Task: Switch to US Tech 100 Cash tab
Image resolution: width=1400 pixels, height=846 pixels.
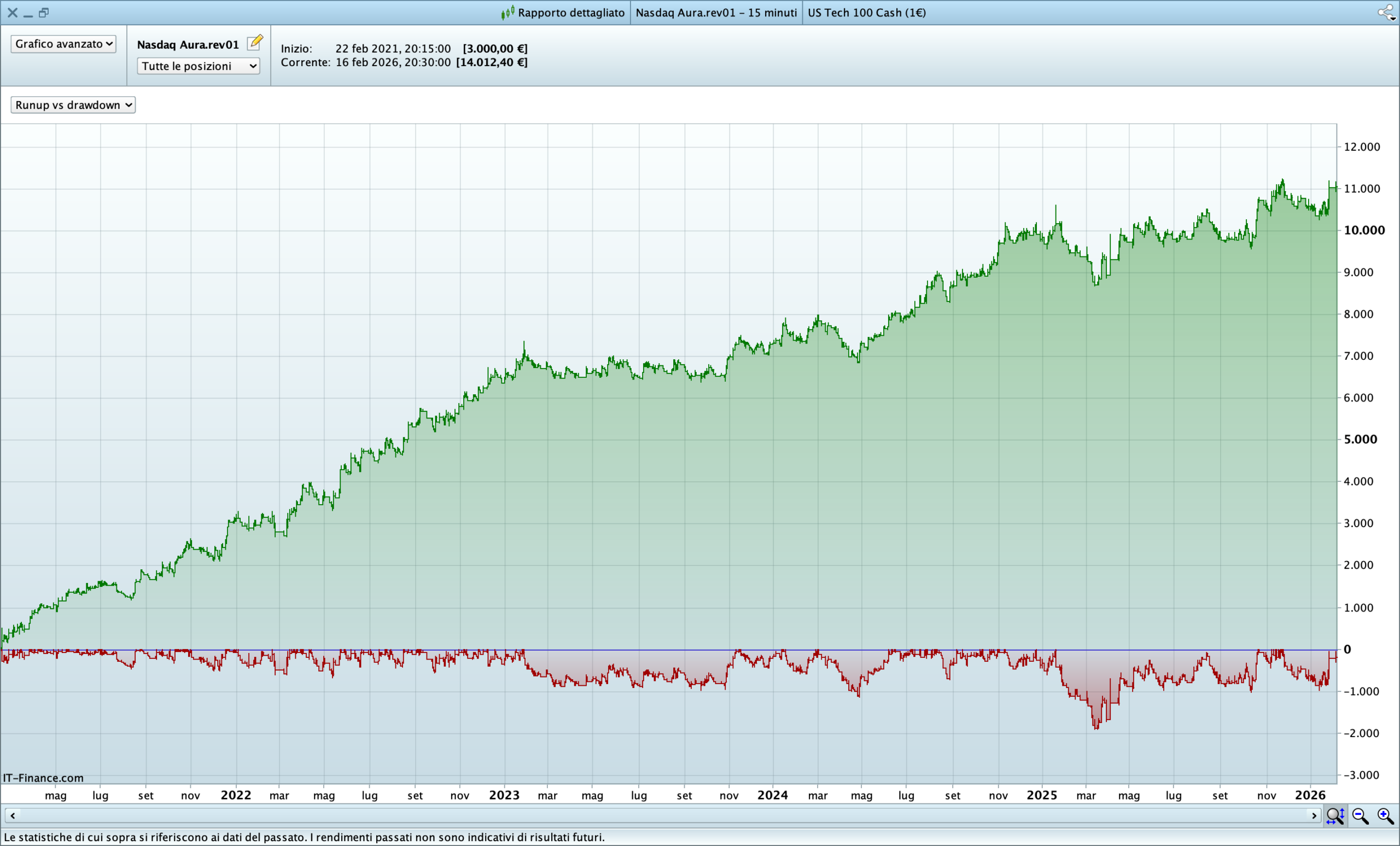Action: point(866,13)
